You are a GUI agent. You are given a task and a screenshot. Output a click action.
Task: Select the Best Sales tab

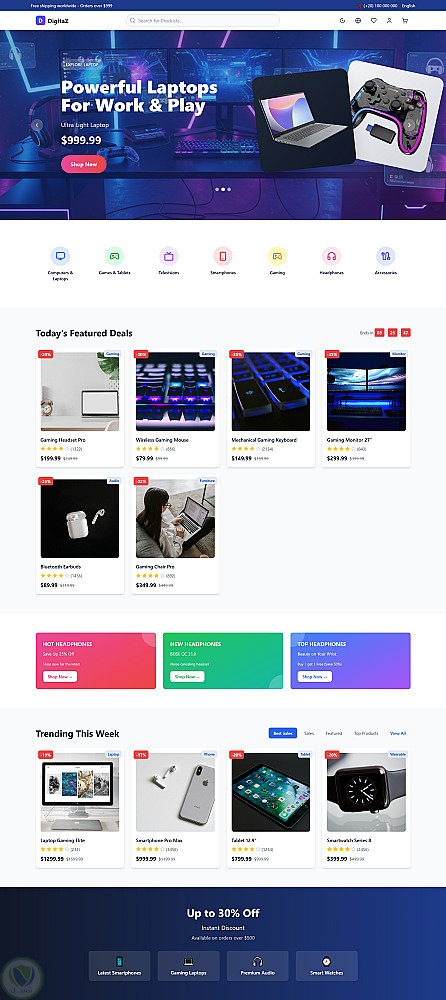click(283, 733)
